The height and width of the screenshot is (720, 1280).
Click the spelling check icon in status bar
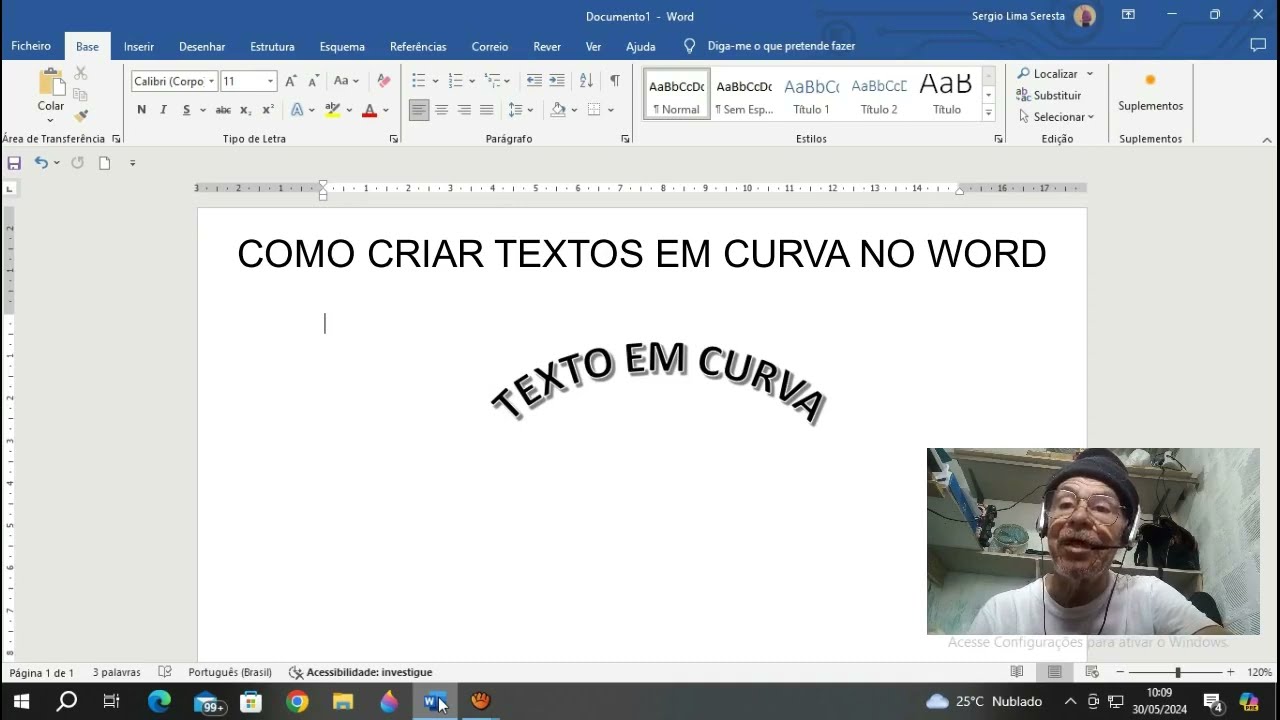click(166, 672)
